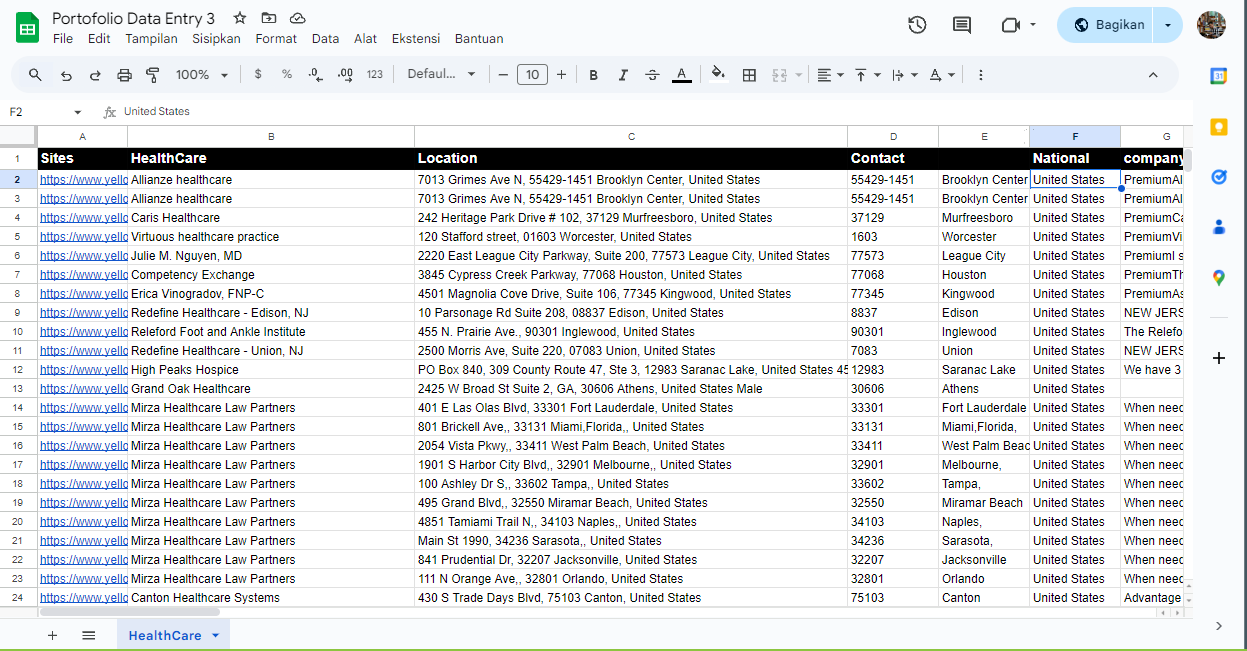The height and width of the screenshot is (651, 1247).
Task: Click the Bagikan share button
Action: point(1107,25)
